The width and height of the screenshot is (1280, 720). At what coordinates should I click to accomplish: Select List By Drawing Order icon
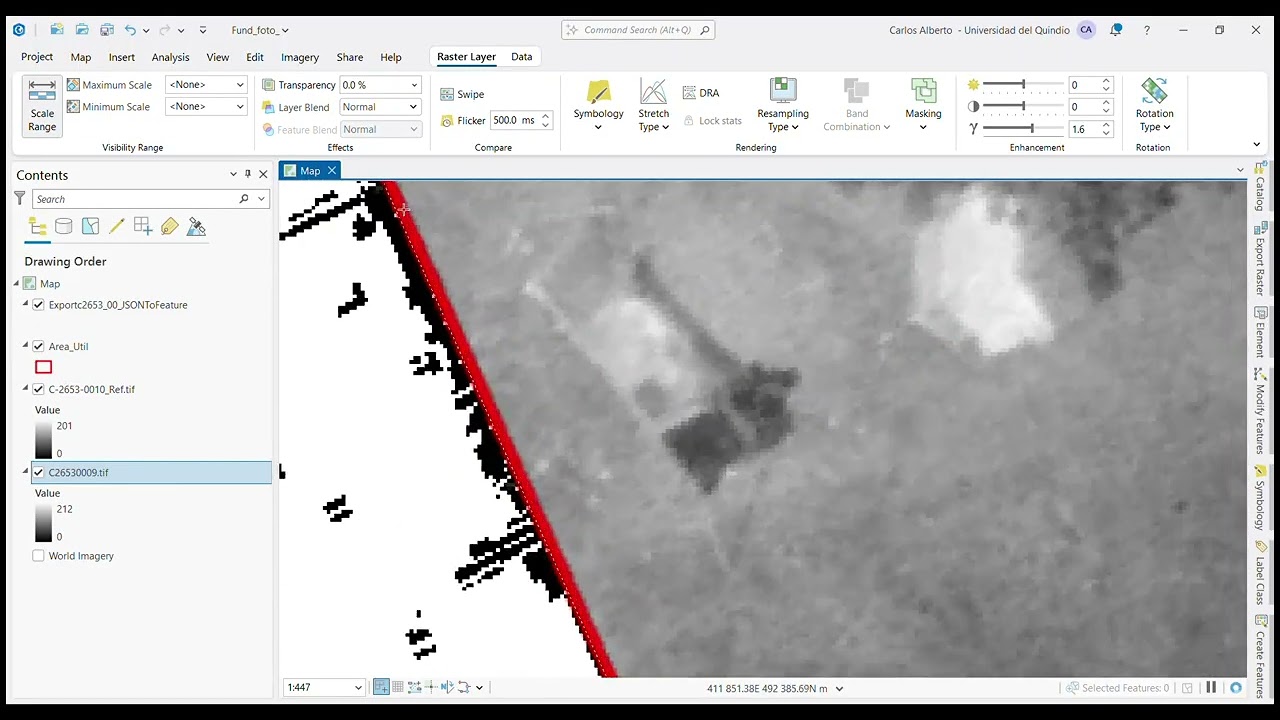coord(37,227)
